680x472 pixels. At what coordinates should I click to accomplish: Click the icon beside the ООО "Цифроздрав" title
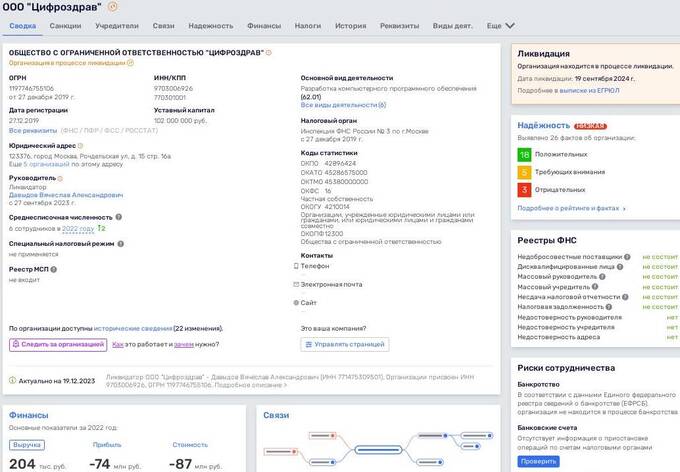[113, 7]
